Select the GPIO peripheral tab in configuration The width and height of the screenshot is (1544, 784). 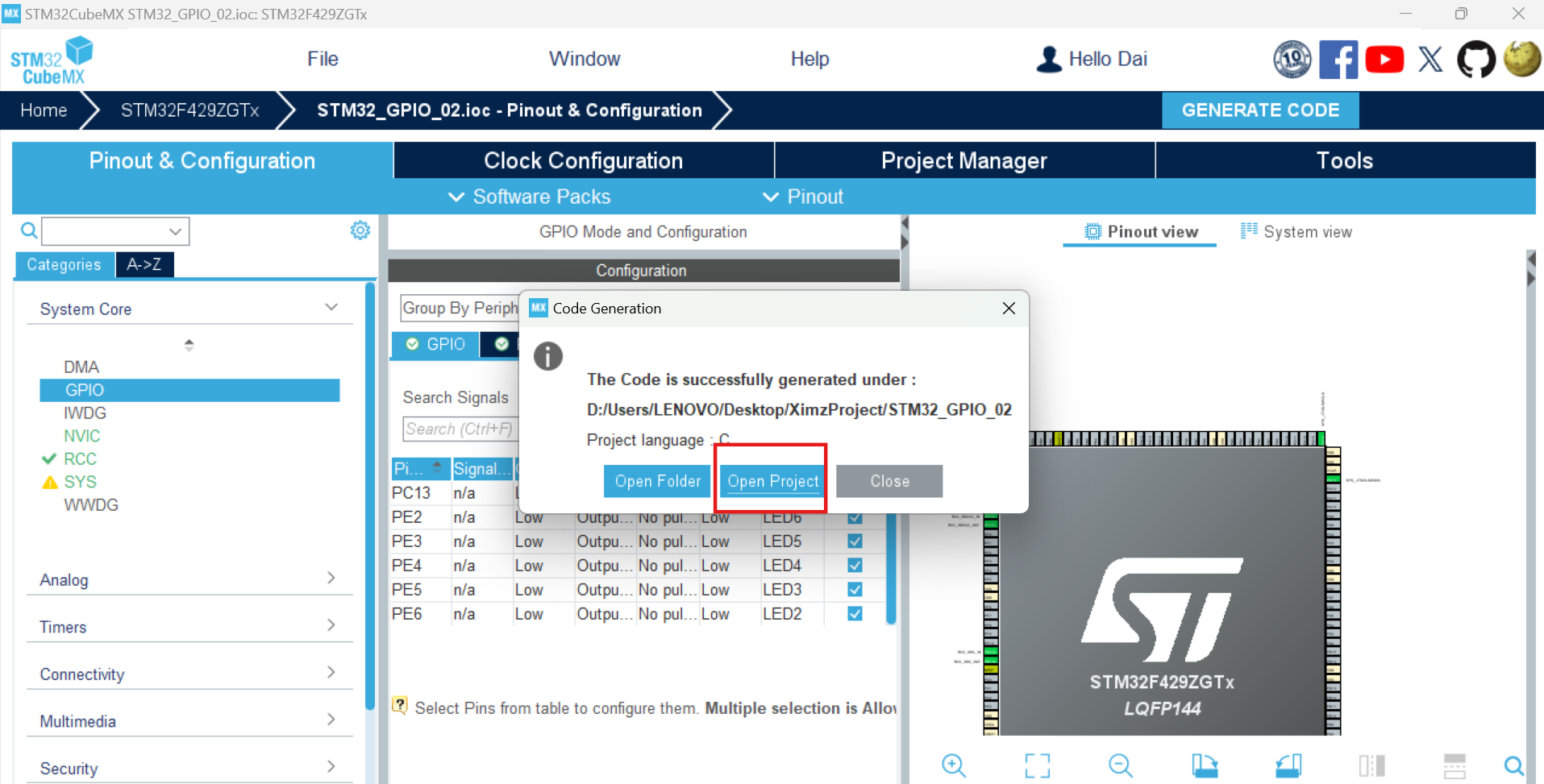click(435, 344)
